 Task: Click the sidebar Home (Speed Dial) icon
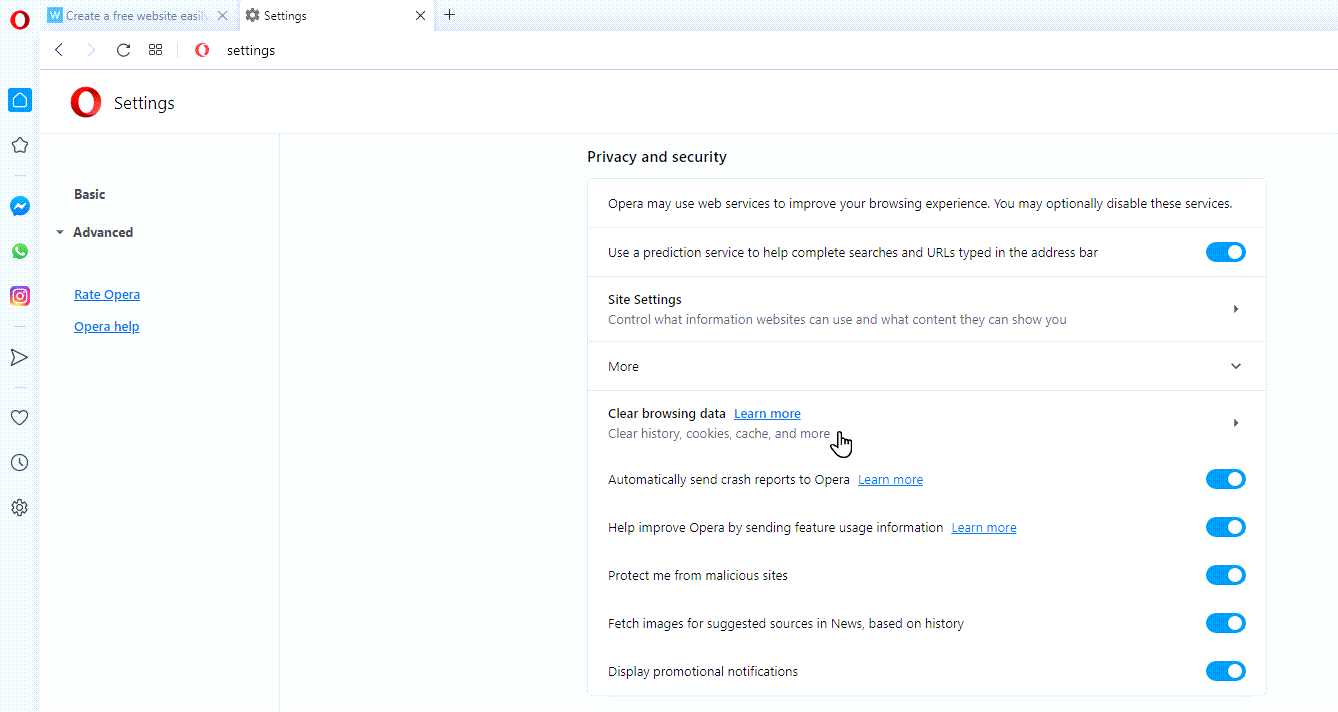[20, 100]
